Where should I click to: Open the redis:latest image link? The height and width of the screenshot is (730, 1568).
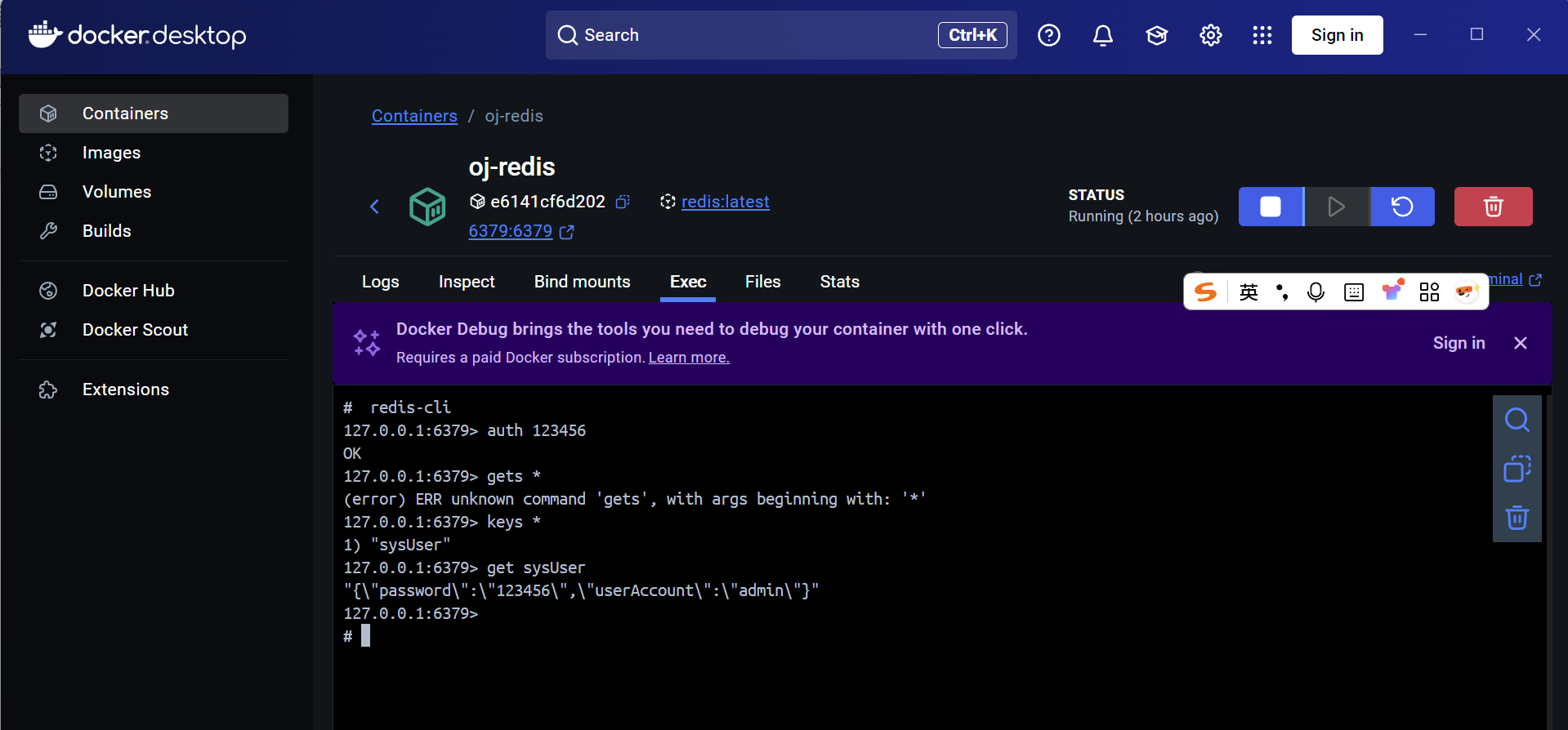tap(726, 202)
